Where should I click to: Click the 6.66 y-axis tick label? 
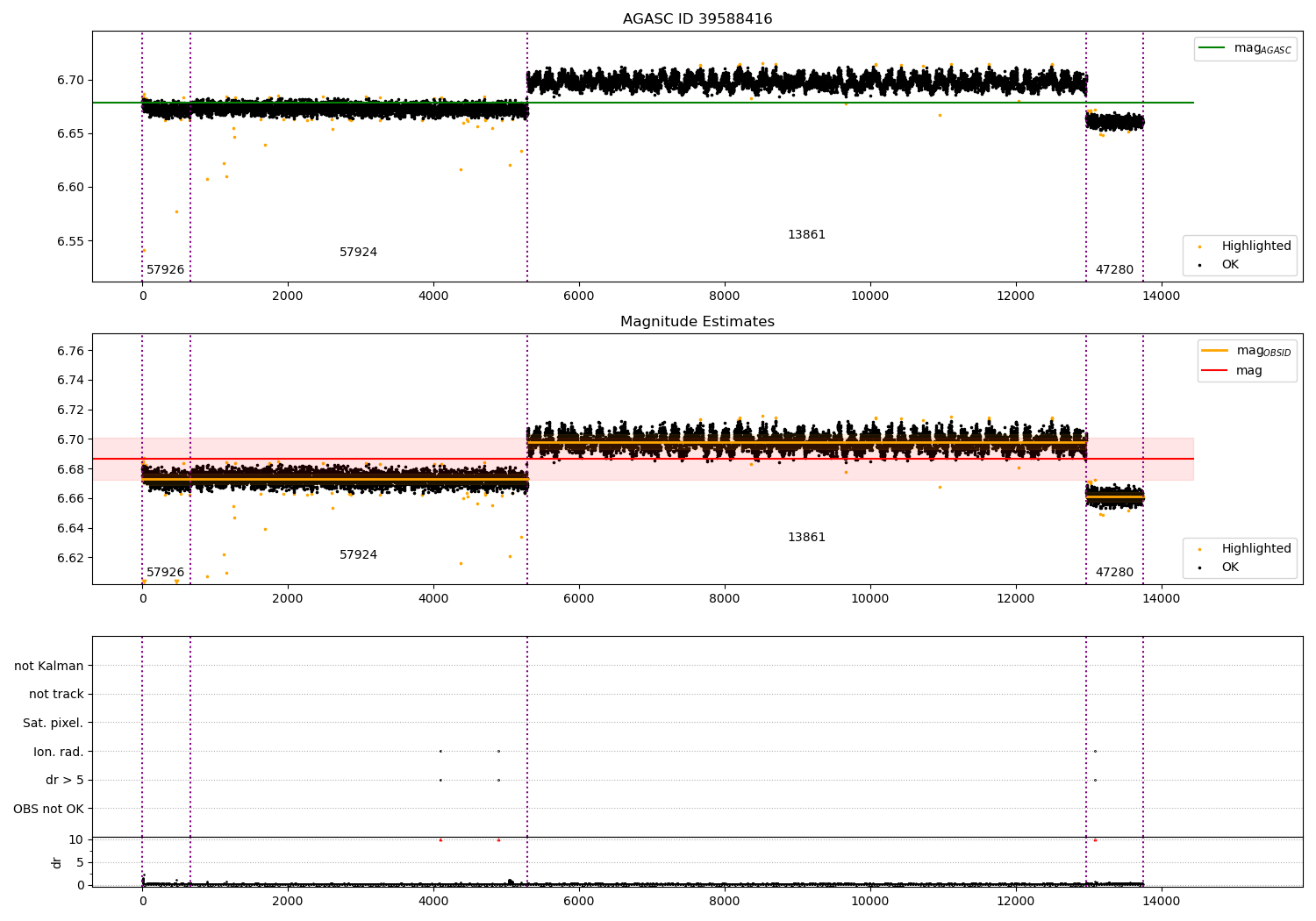(69, 499)
